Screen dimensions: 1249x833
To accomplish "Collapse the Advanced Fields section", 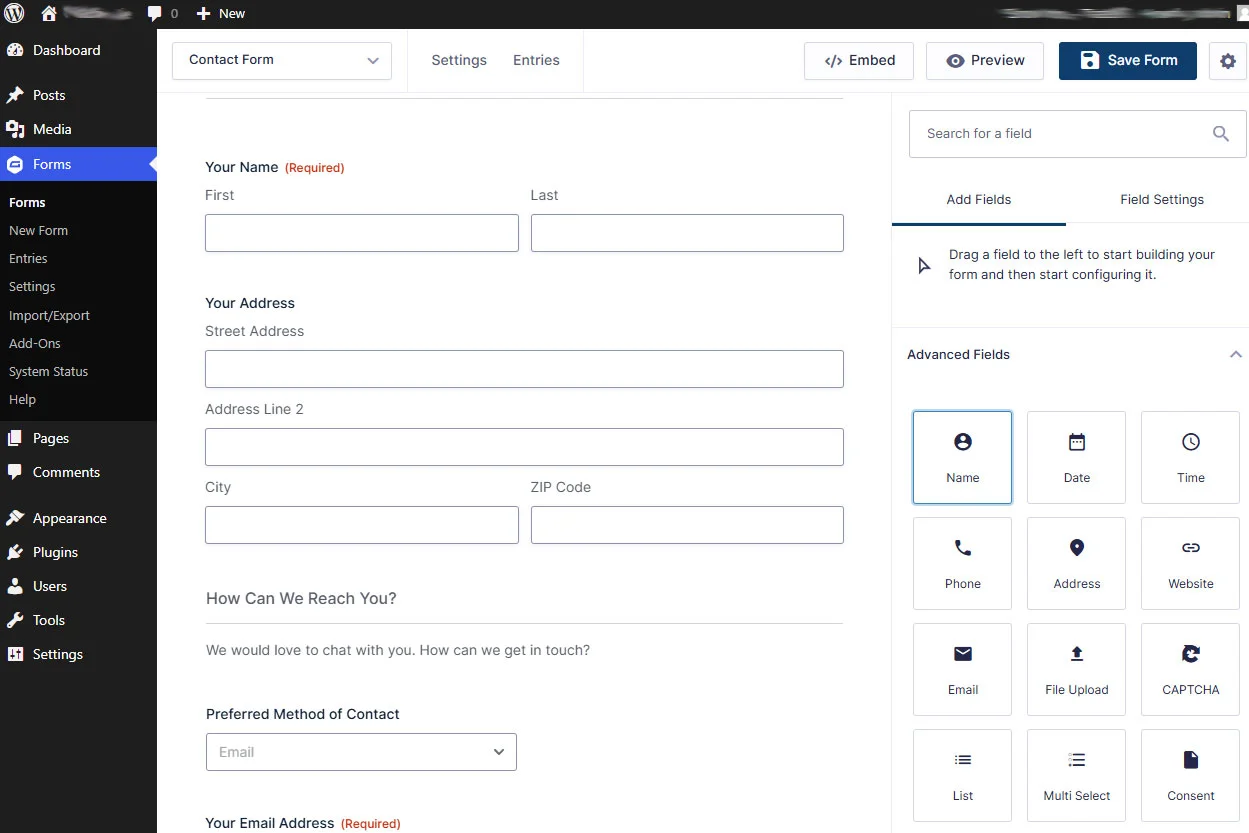I will [x=1235, y=355].
